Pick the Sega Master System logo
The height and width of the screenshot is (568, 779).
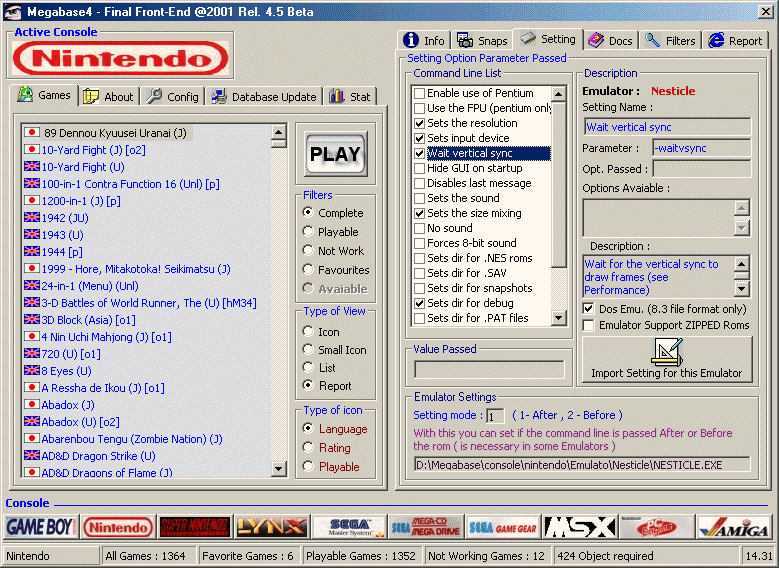349,527
